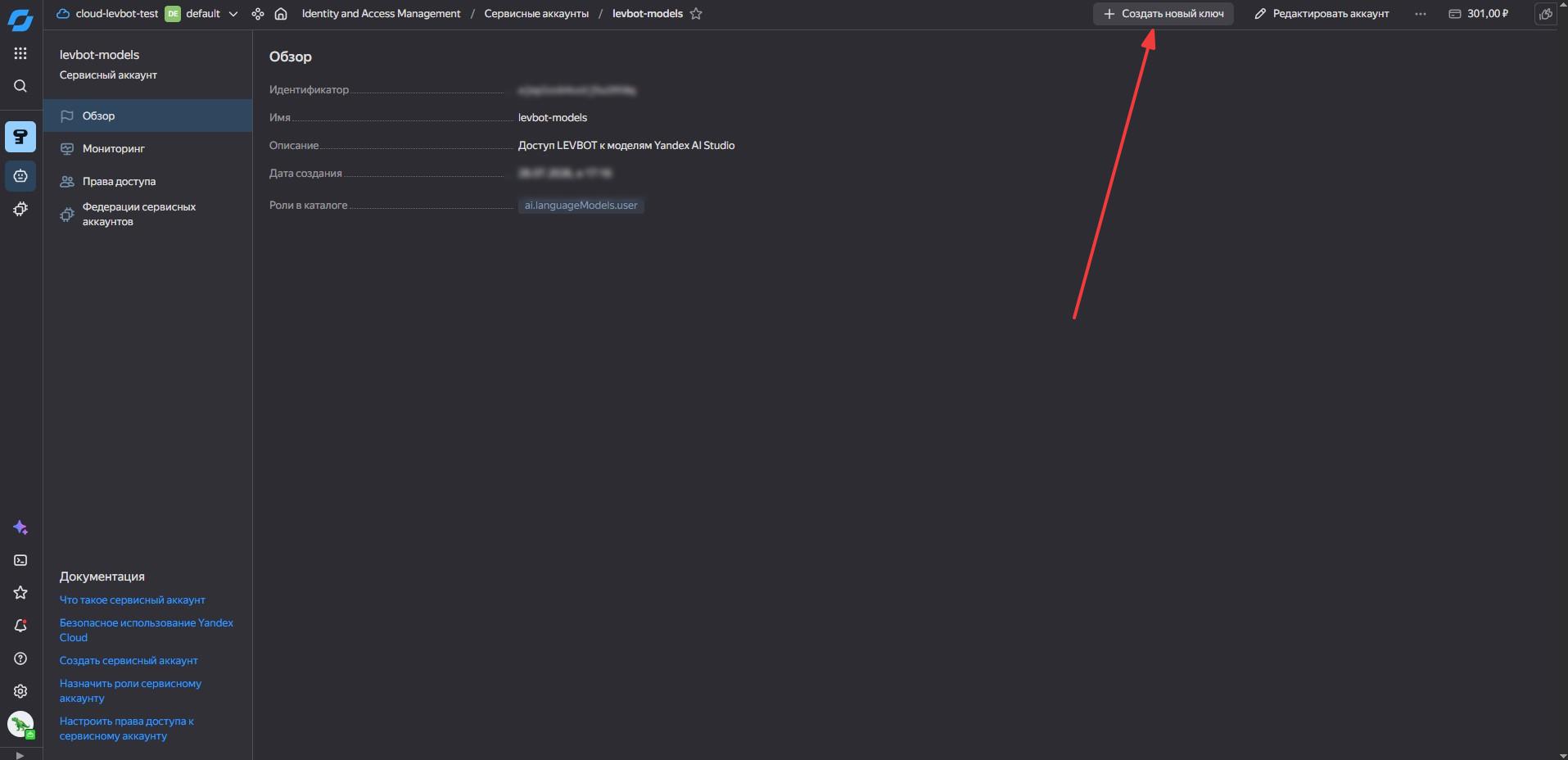The image size is (1568, 760).
Task: Open the notifications bell
Action: coord(20,626)
